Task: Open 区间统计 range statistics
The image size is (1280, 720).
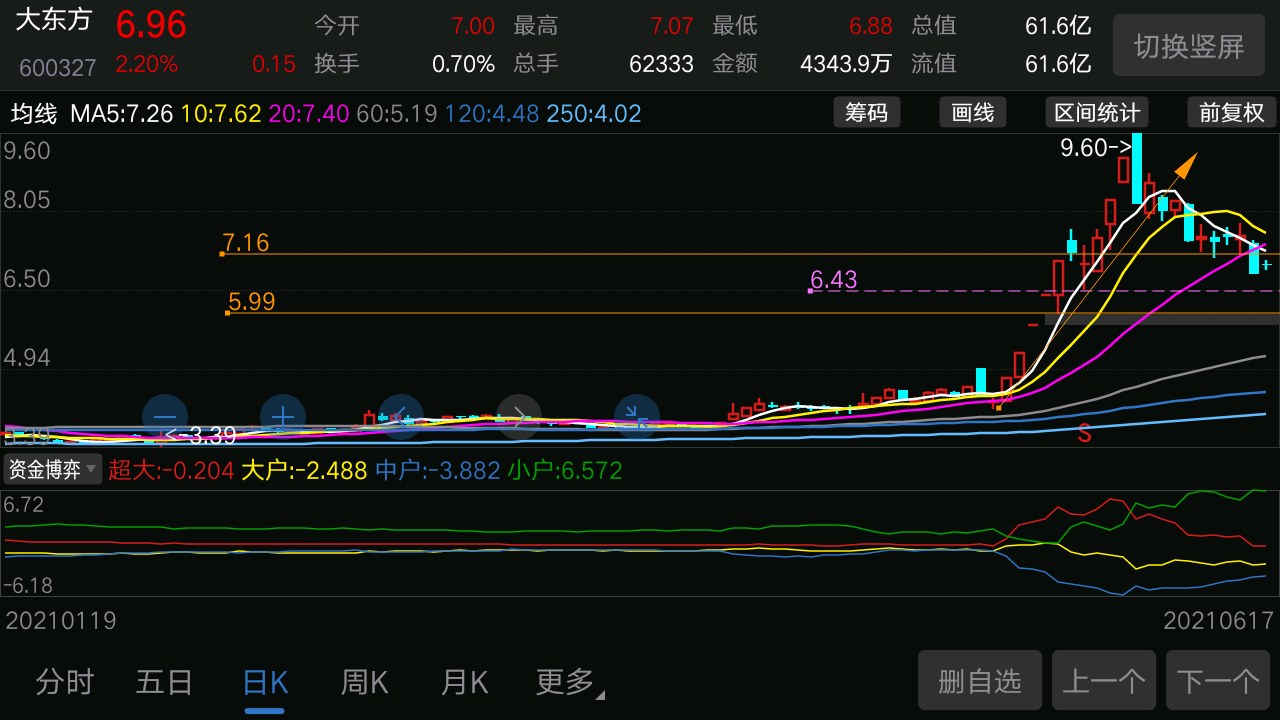Action: tap(1097, 112)
